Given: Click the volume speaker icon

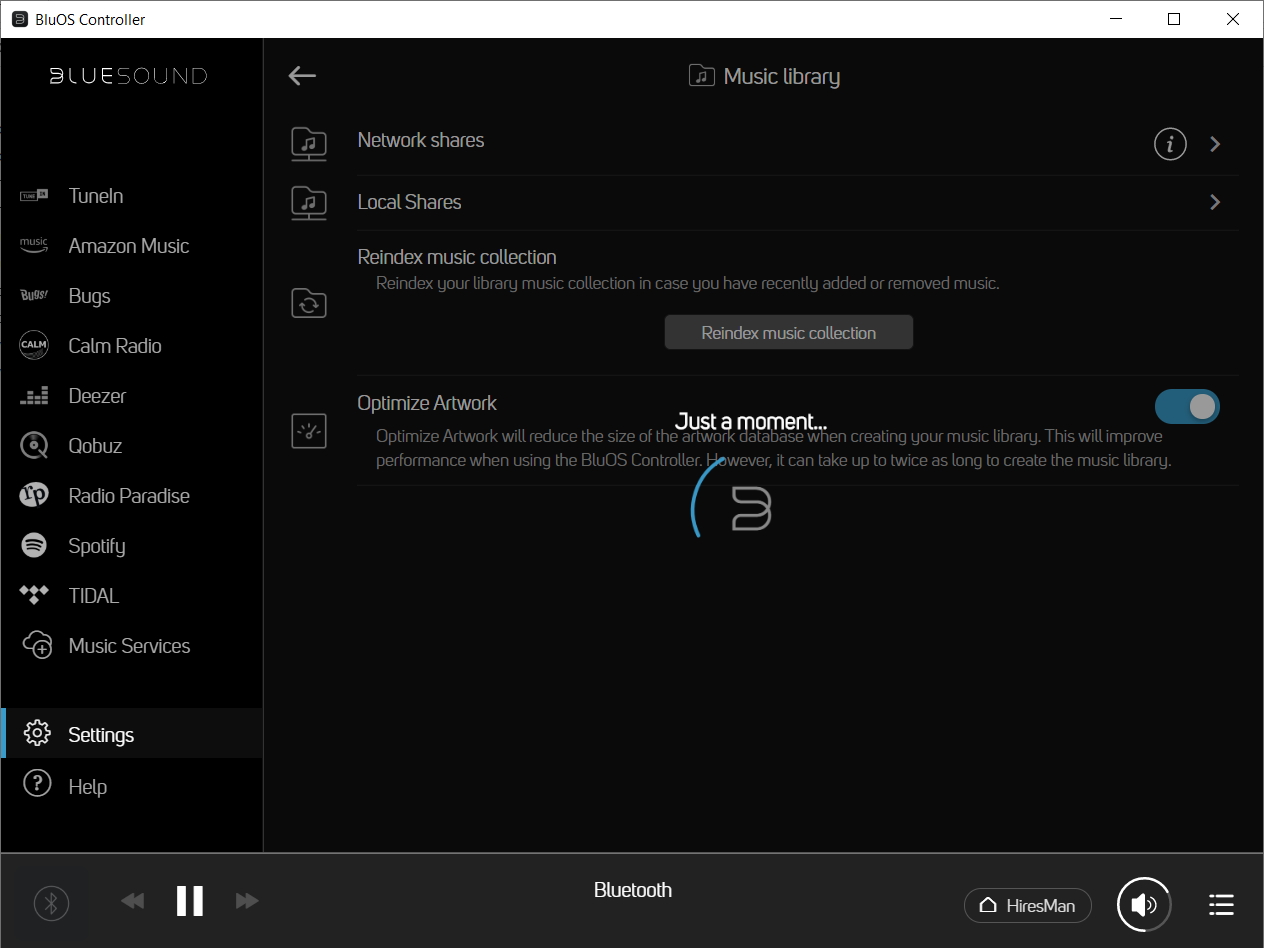Looking at the screenshot, I should pos(1144,905).
